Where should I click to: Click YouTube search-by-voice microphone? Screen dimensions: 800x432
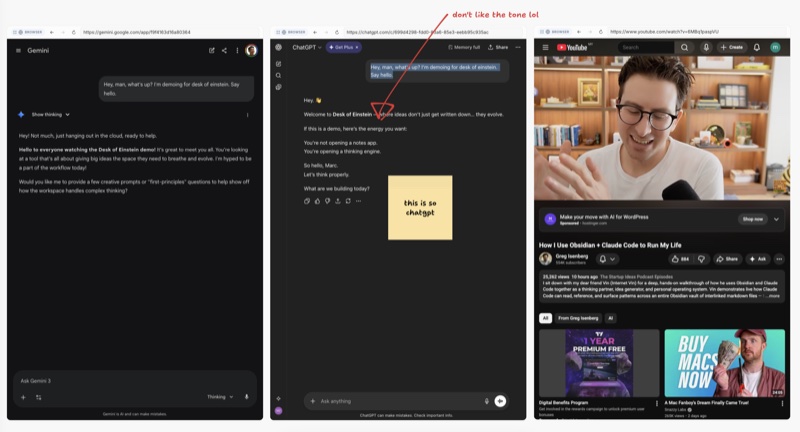point(706,47)
